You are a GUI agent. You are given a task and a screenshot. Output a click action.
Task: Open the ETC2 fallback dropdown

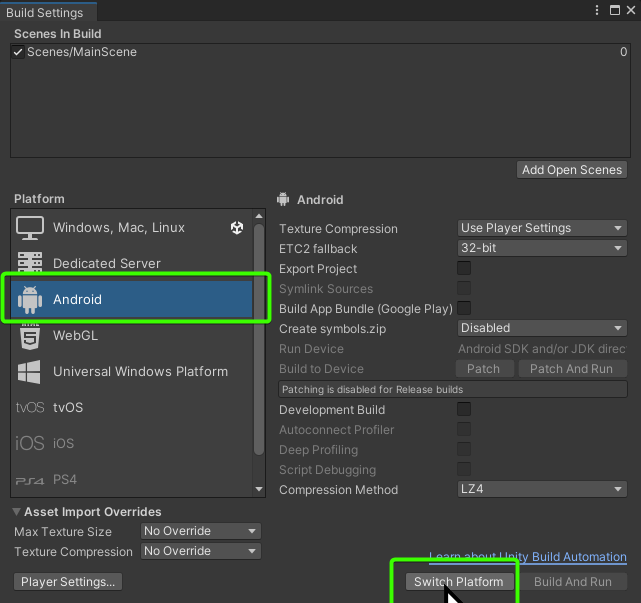tap(542, 248)
